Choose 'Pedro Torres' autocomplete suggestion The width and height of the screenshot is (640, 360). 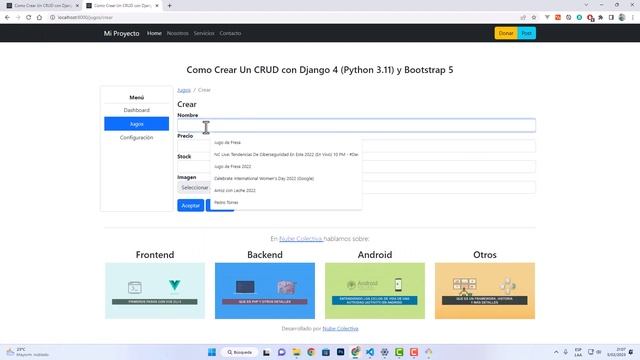pos(286,202)
